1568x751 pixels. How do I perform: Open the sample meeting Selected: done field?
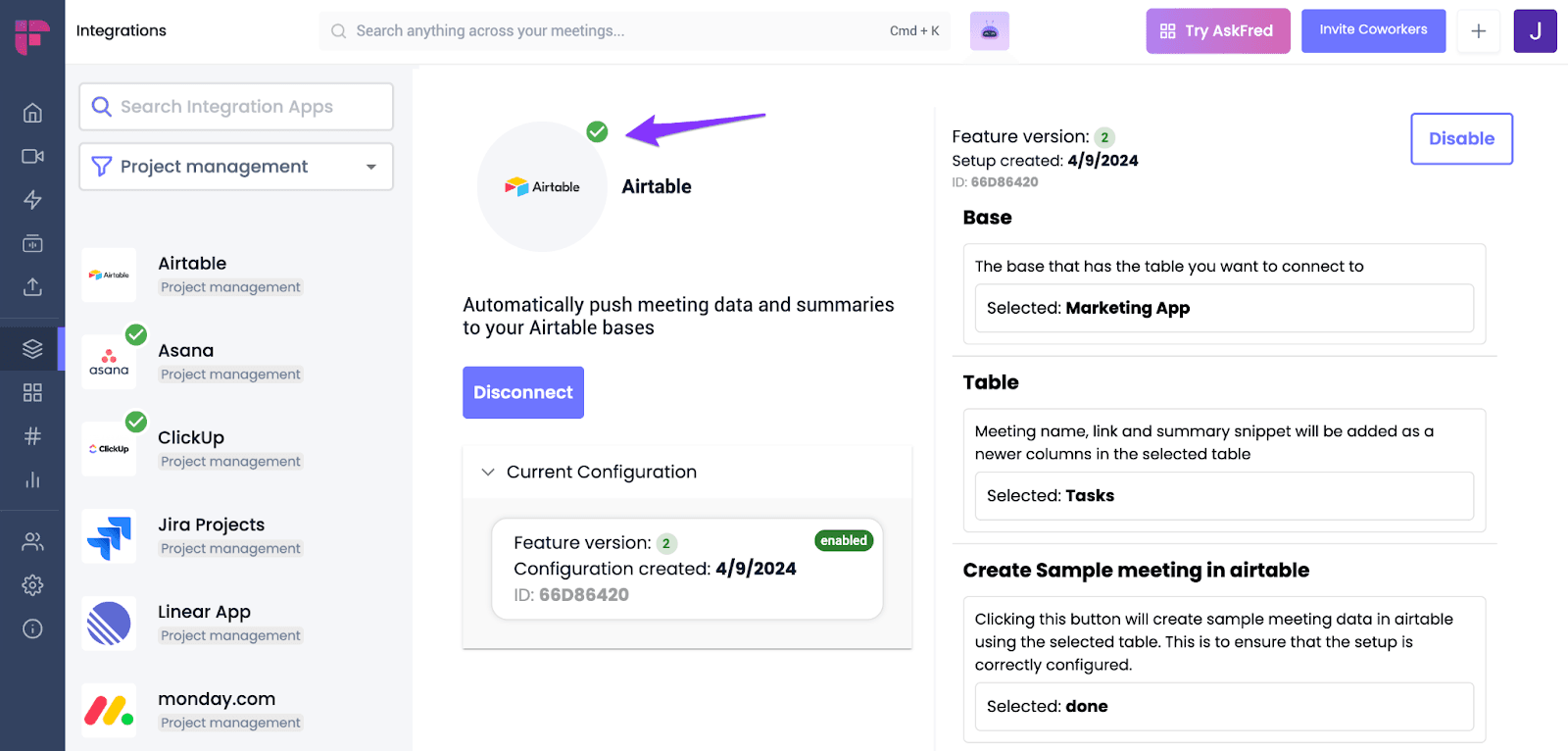(1224, 707)
